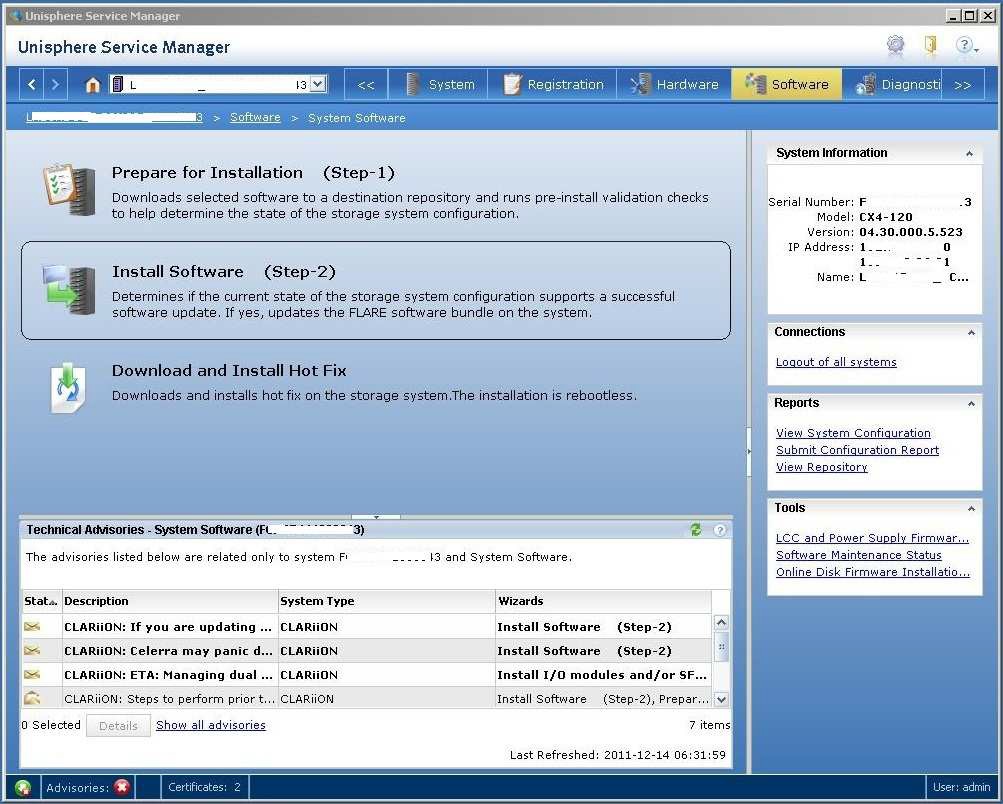Collapse the Tools panel

[971, 508]
